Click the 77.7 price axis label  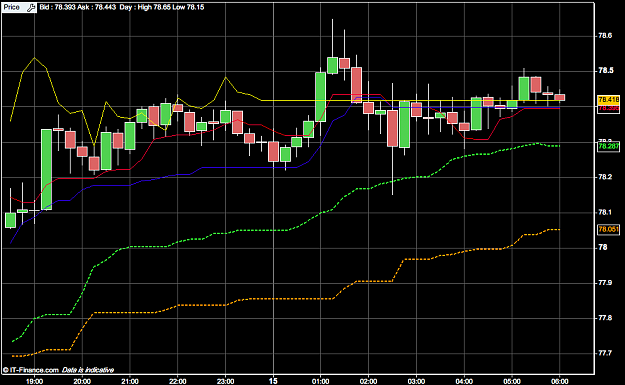click(605, 354)
